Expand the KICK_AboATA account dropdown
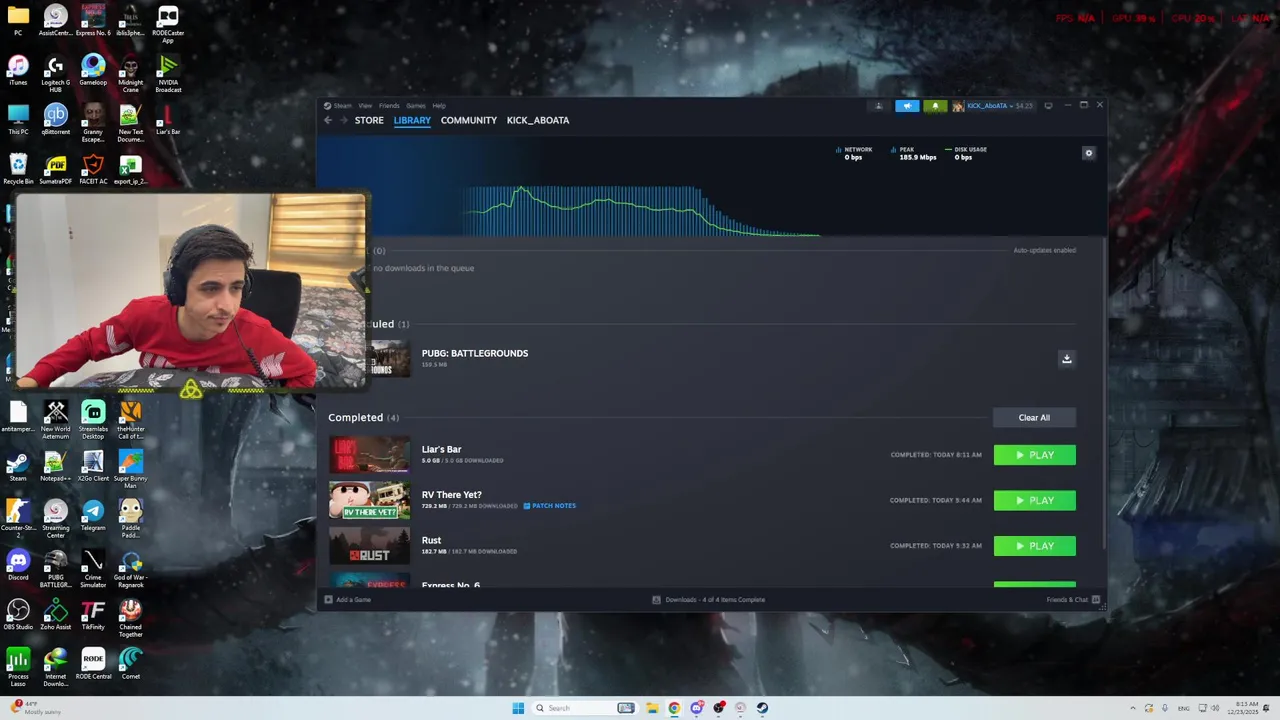Screen dimensions: 1280x720 [992, 106]
